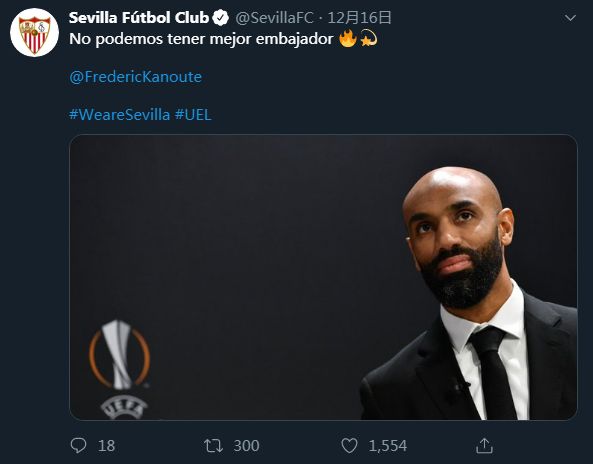Click the verified badge next to the name
This screenshot has width=593, height=464.
pyautogui.click(x=220, y=18)
